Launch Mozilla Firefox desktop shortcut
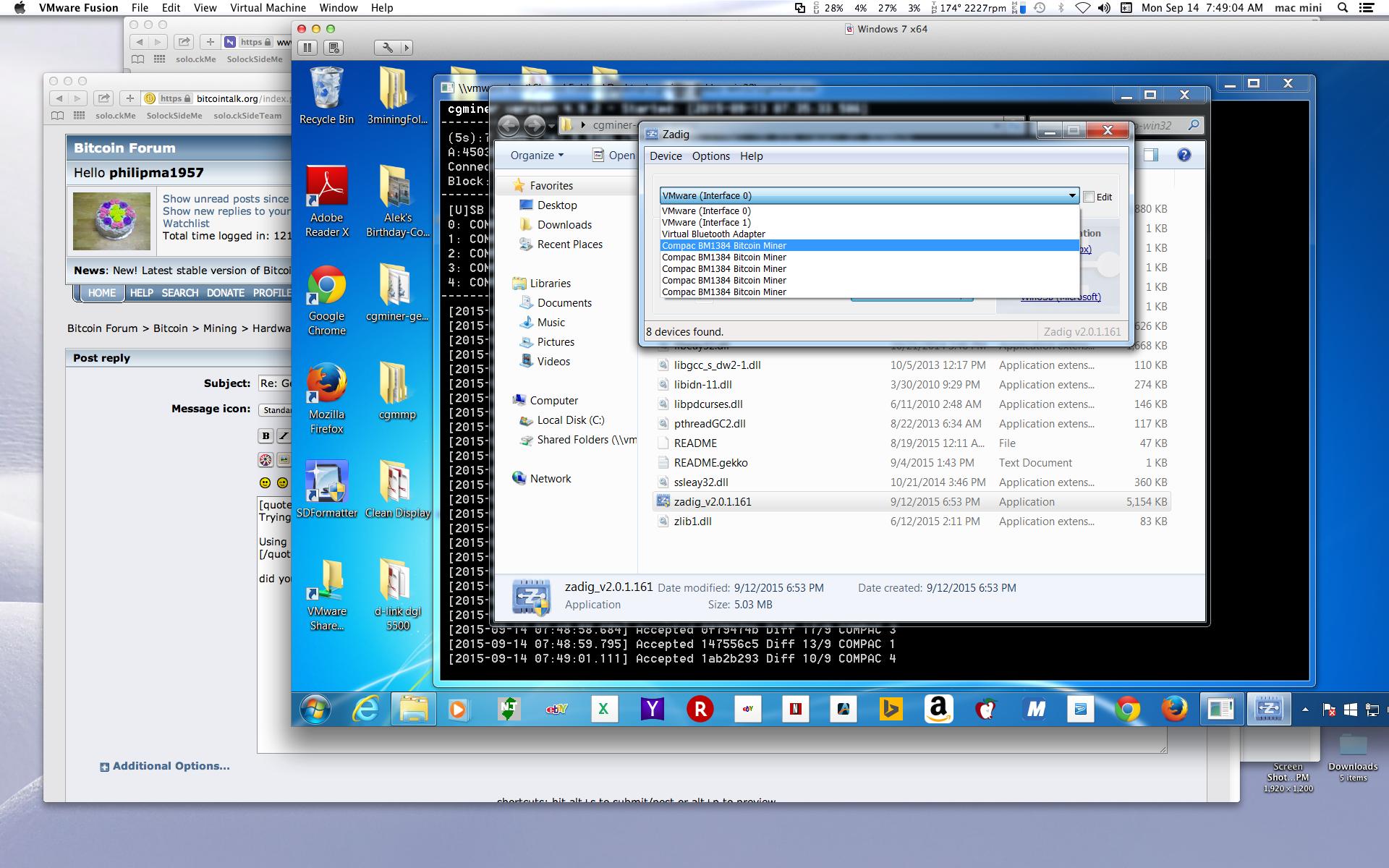 326,398
